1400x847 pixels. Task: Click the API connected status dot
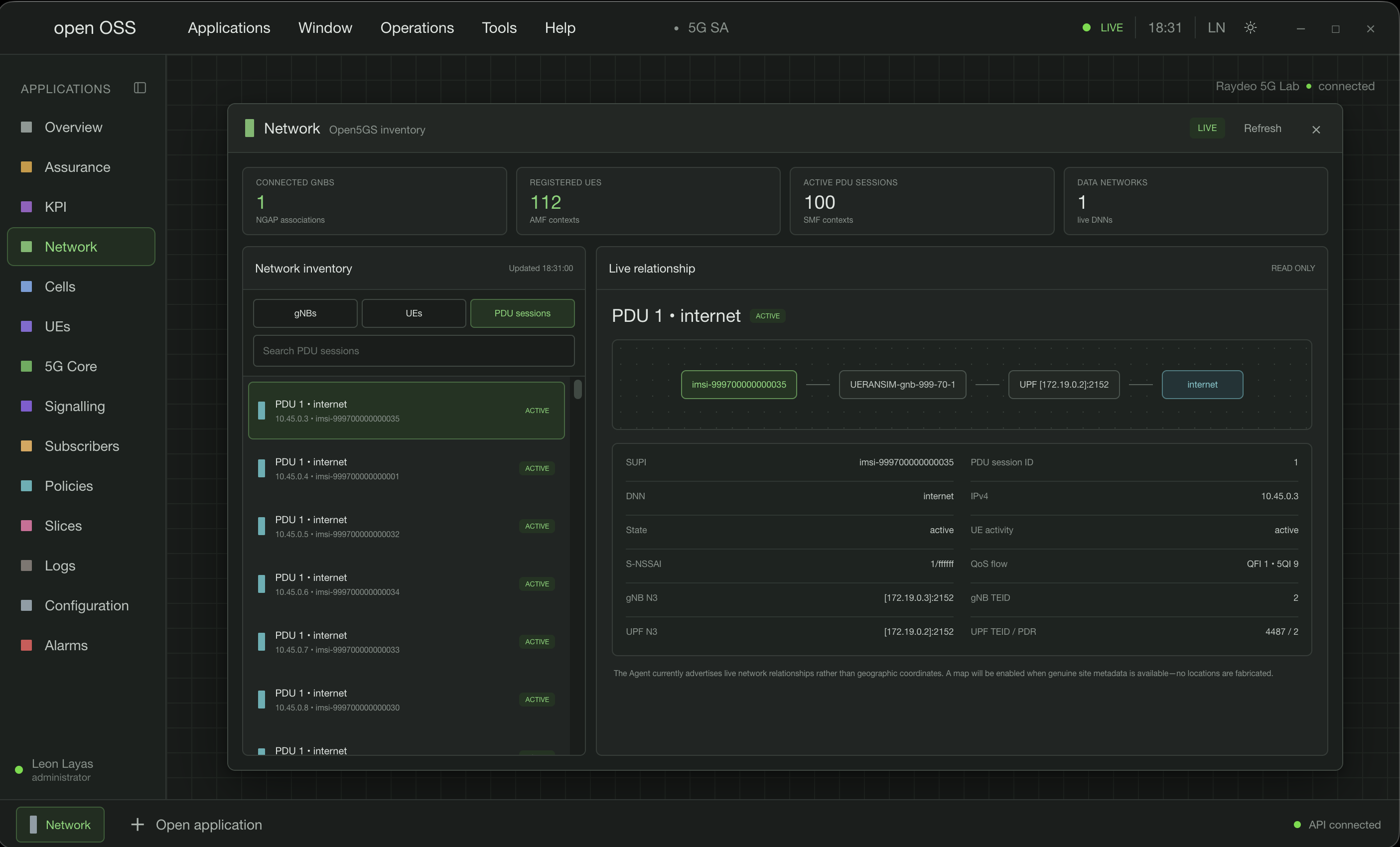coord(1297,824)
